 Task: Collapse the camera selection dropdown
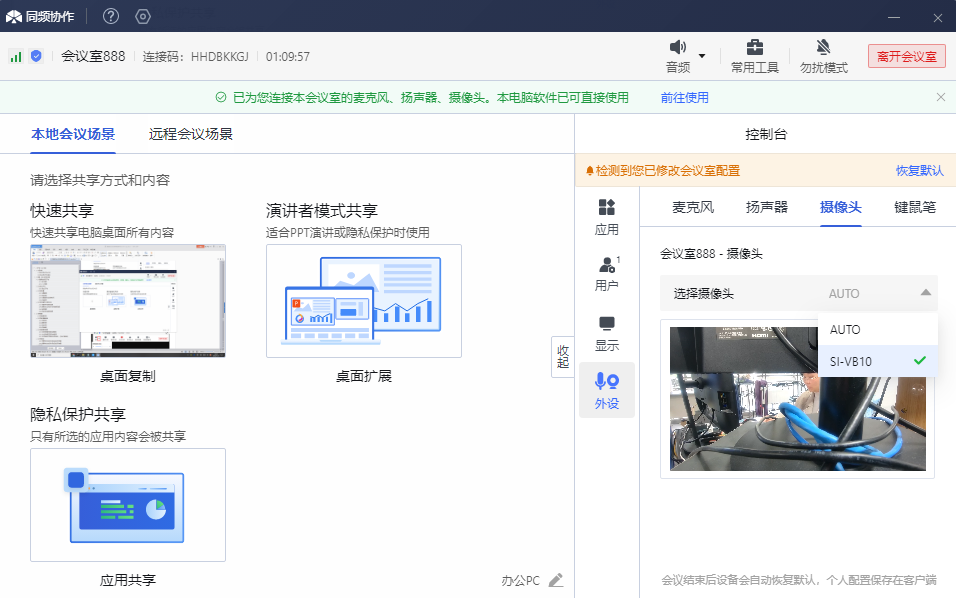tap(925, 293)
